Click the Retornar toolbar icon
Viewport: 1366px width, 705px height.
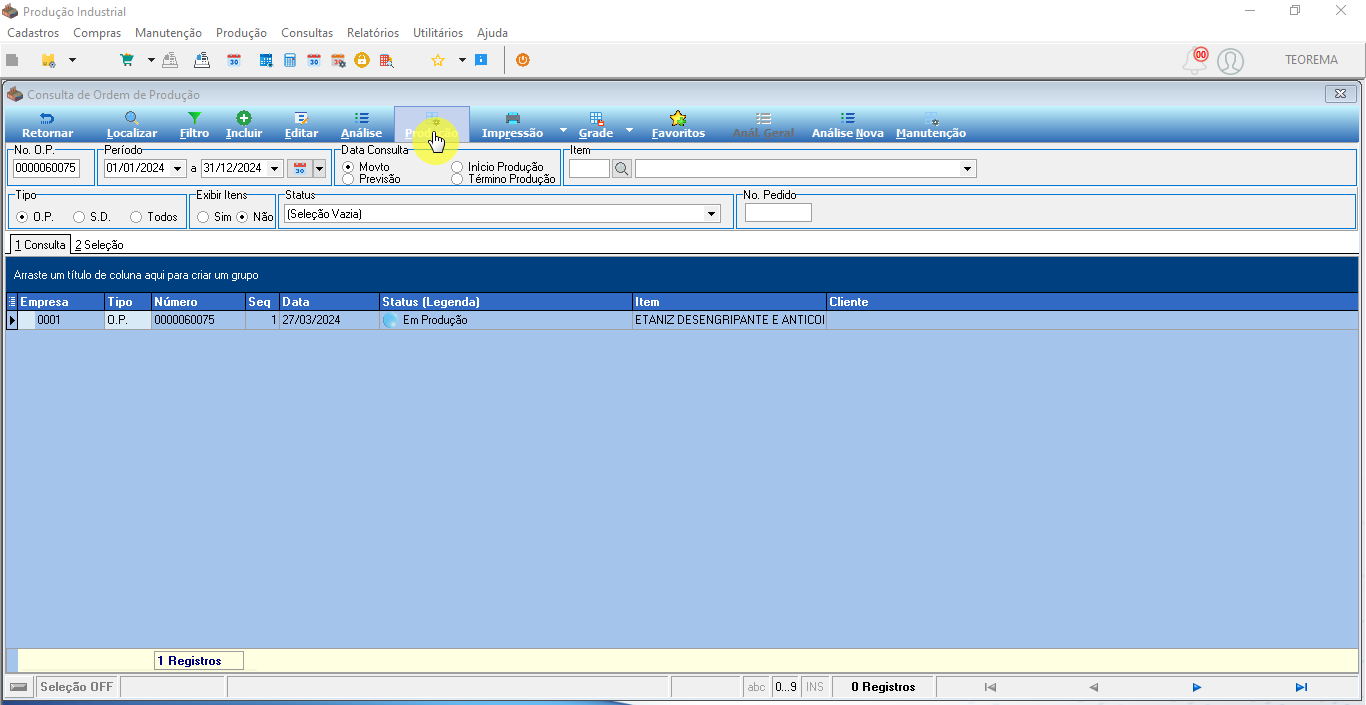47,118
